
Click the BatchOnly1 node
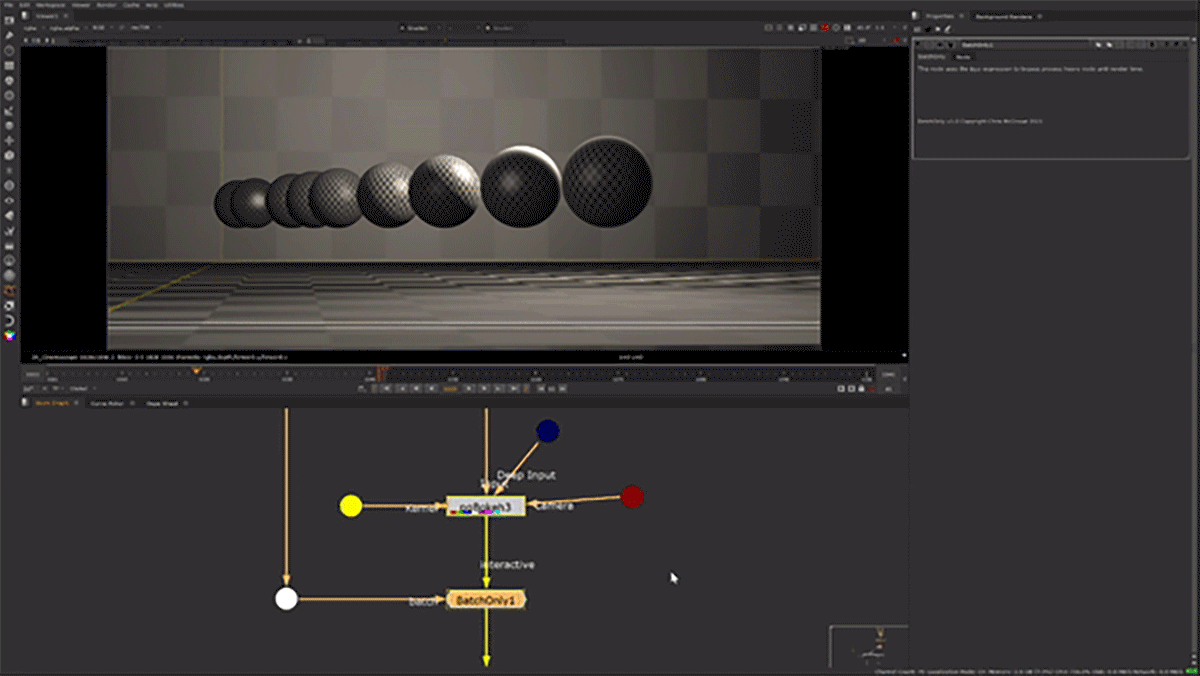(x=486, y=600)
